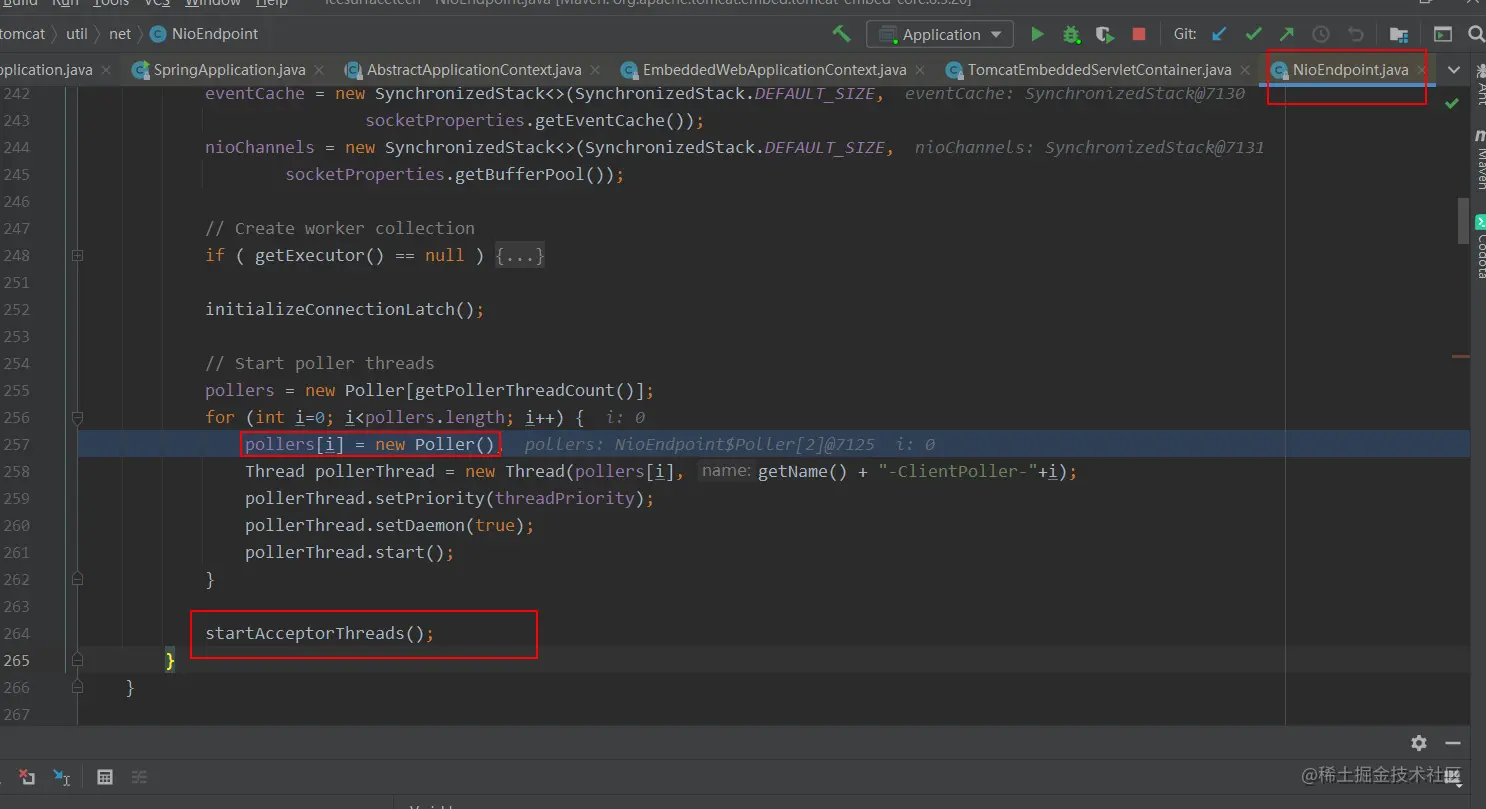
Task: Close the AbstractApplicationContext.java tab
Action: [x=595, y=71]
